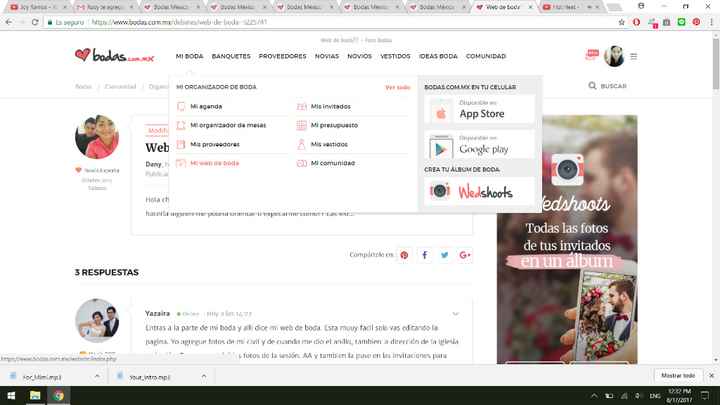This screenshot has height=405, width=720.
Task: Click the organizador de mesas icon
Action: (x=181, y=125)
